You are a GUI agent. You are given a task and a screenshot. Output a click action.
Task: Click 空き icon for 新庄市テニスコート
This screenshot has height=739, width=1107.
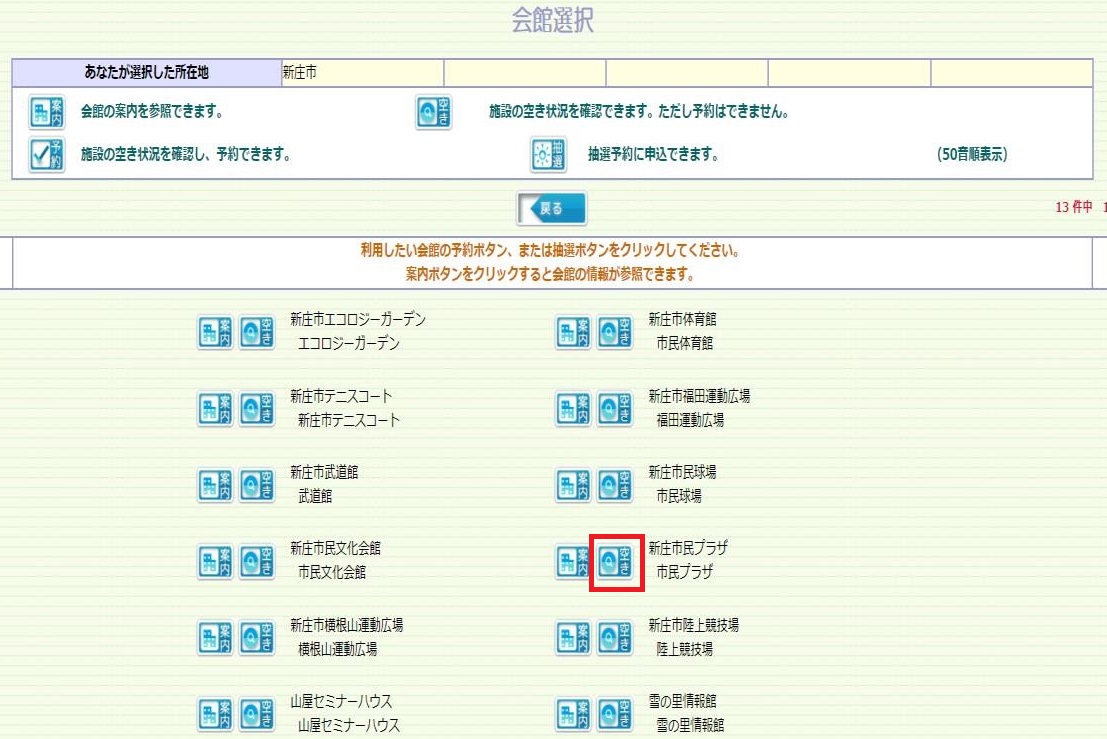click(x=257, y=408)
